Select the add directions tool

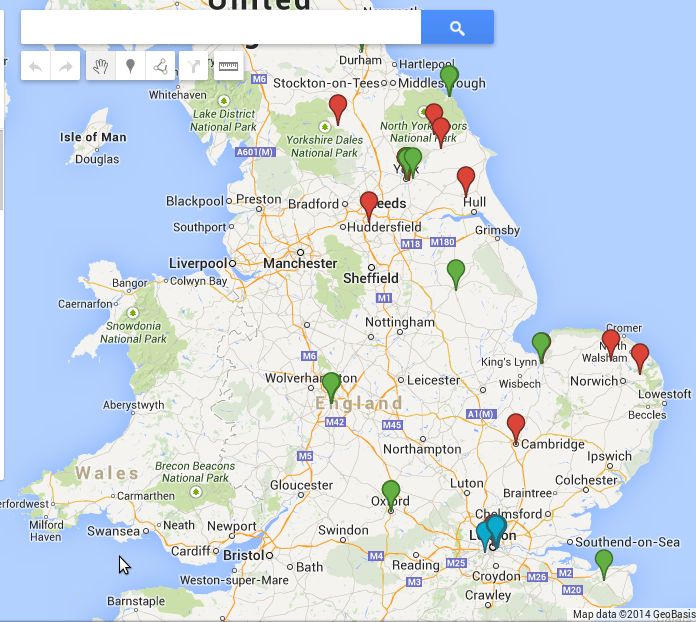click(x=194, y=66)
